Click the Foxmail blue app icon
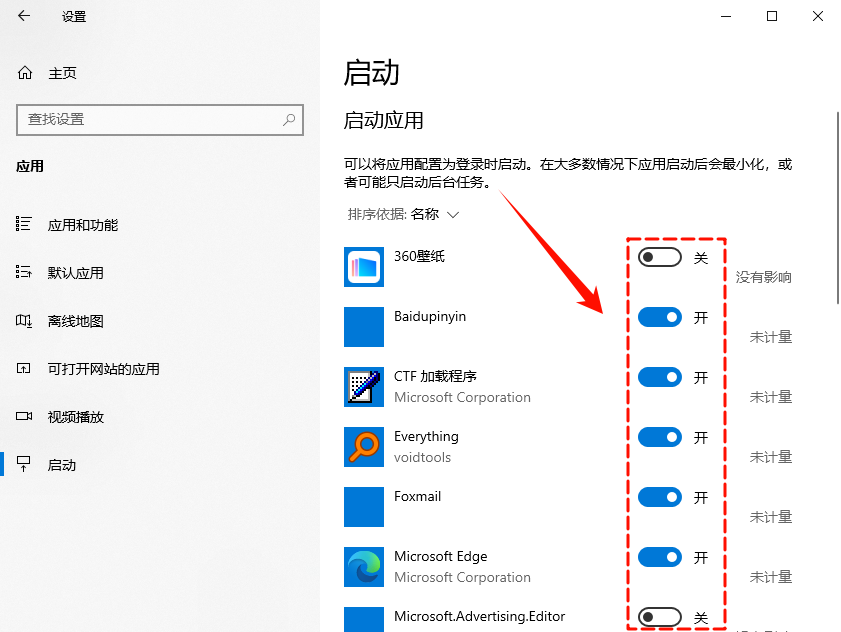The height and width of the screenshot is (632, 841). click(364, 507)
